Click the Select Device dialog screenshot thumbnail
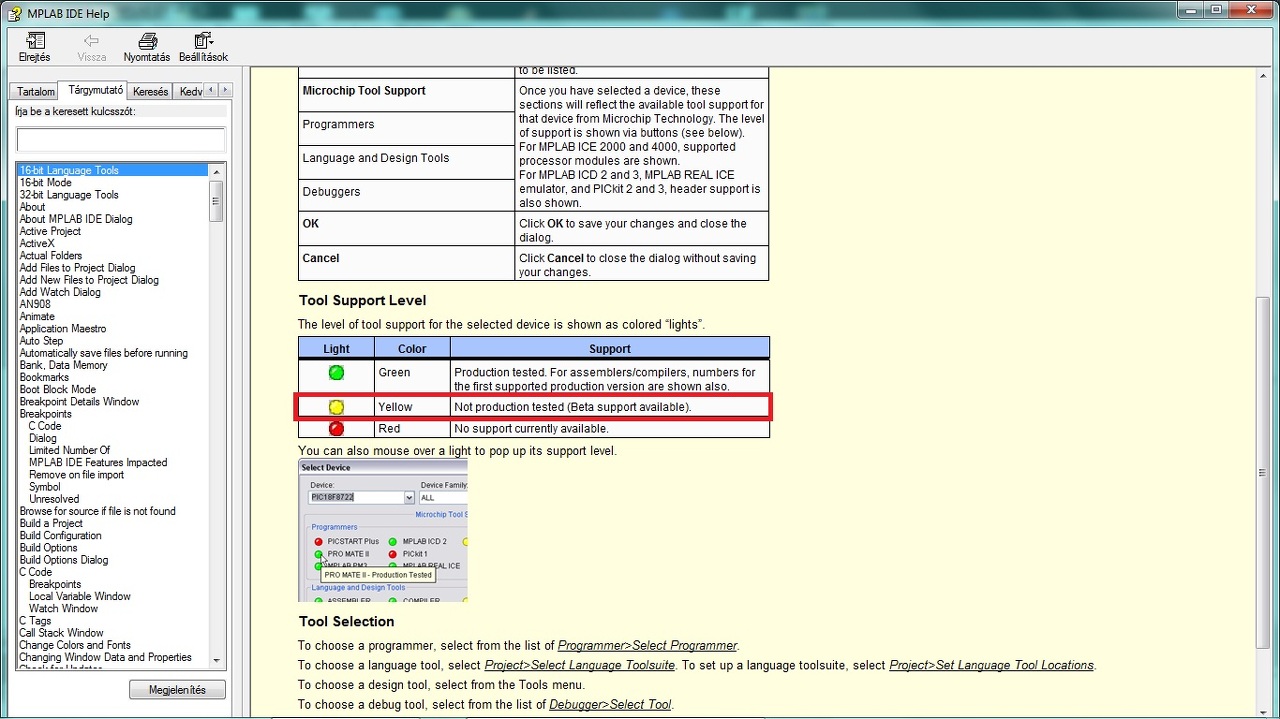The width and height of the screenshot is (1280, 719). pos(383,531)
